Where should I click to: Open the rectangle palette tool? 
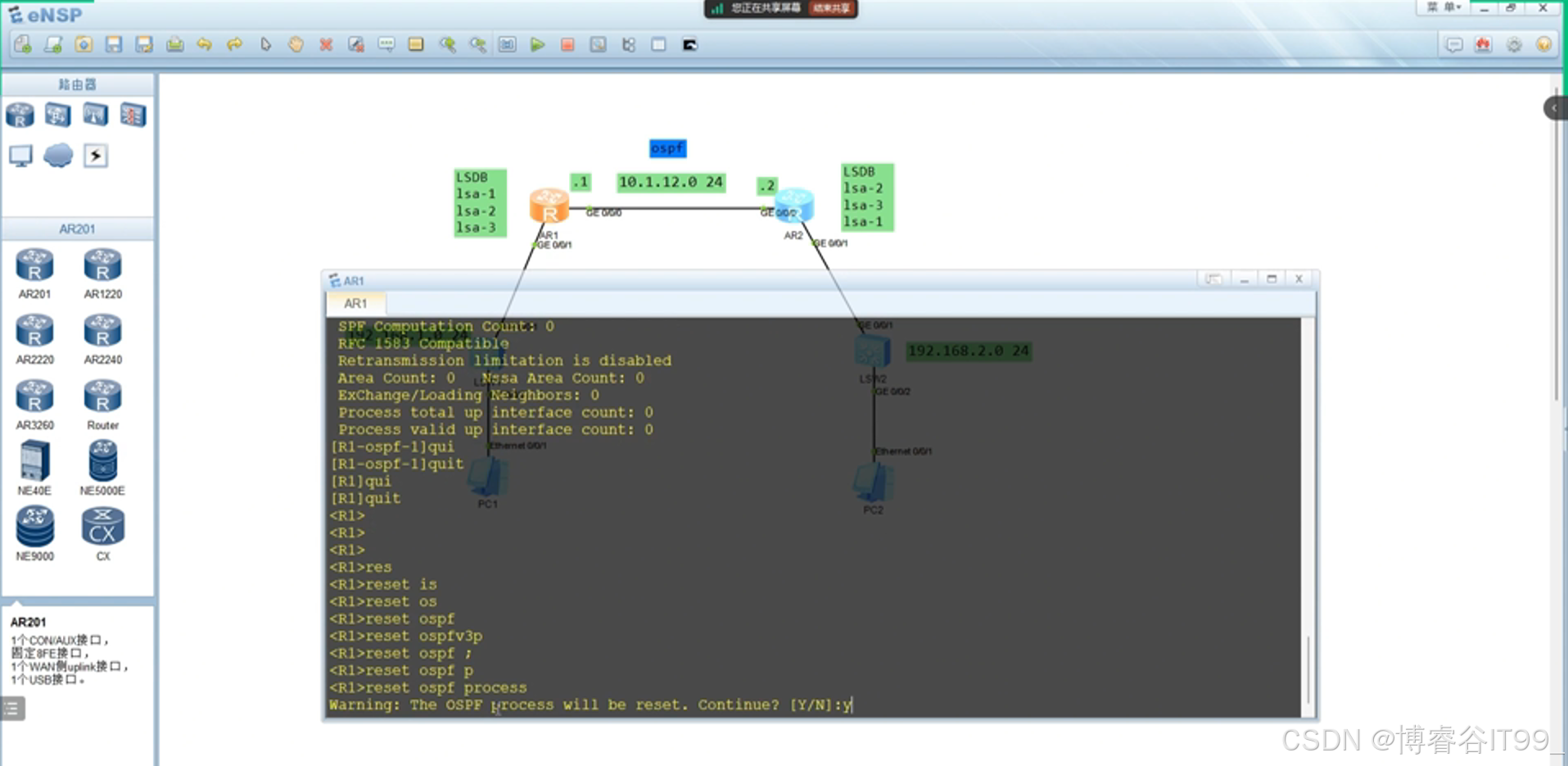click(x=416, y=45)
